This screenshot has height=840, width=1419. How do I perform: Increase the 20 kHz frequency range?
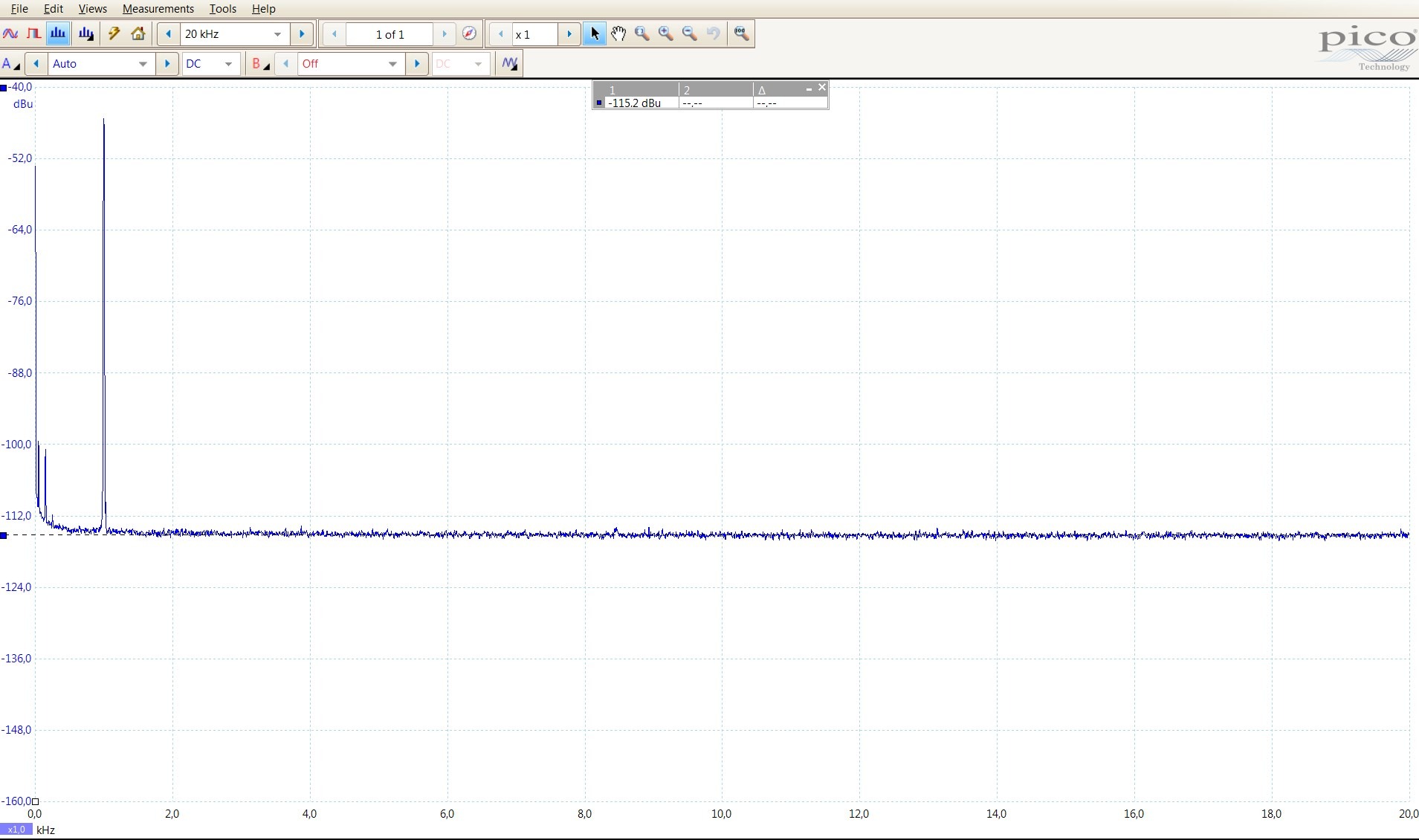tap(302, 34)
